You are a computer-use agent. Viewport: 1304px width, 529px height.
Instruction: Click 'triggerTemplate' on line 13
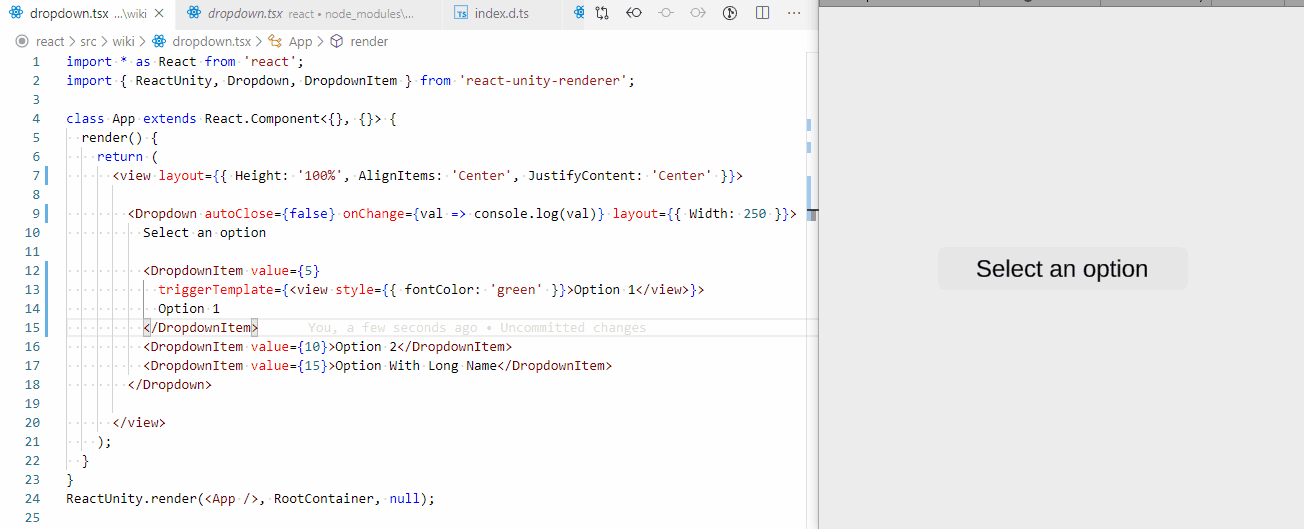tap(216, 290)
